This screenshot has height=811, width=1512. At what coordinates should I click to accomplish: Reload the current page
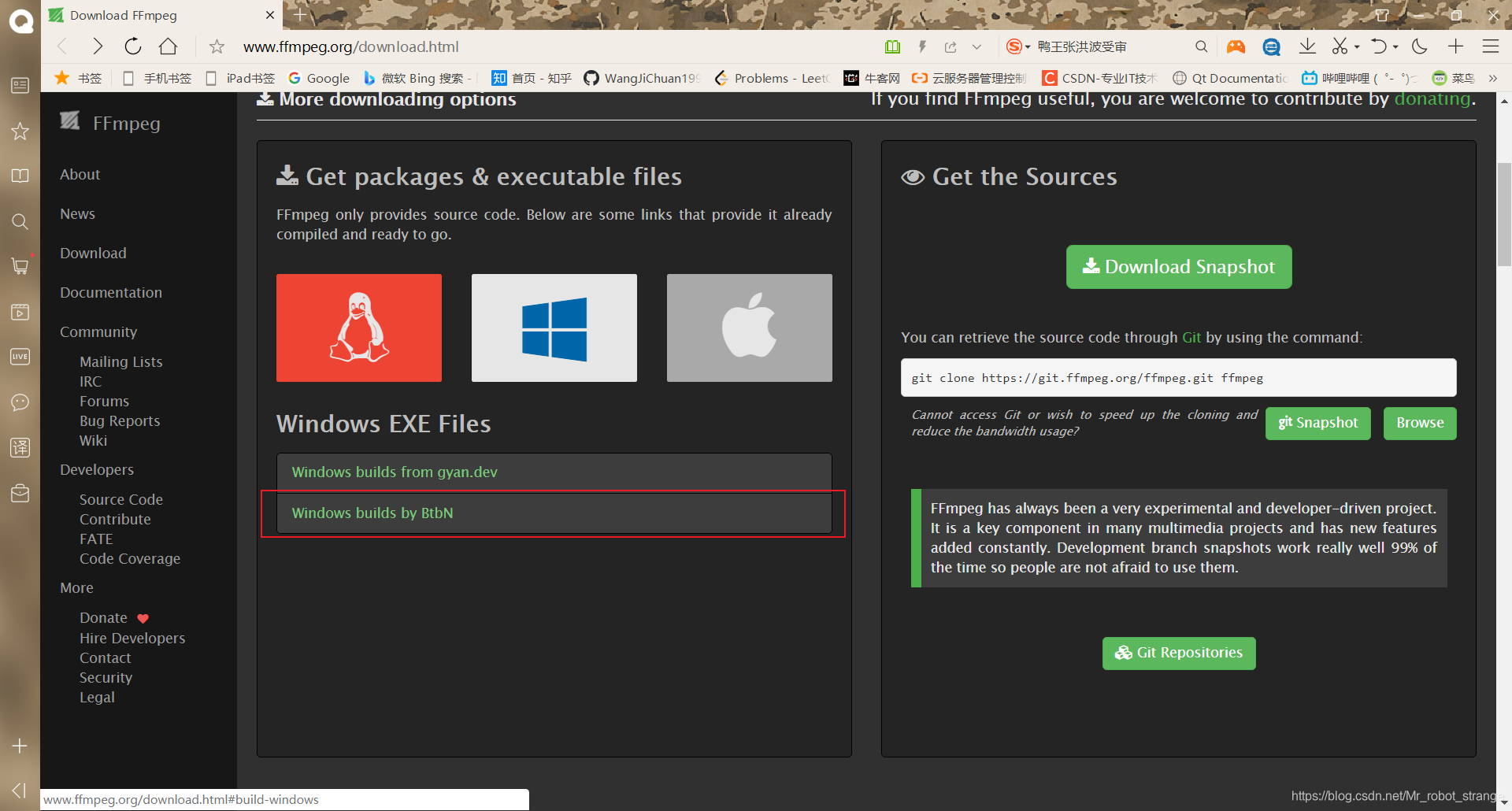tap(133, 46)
